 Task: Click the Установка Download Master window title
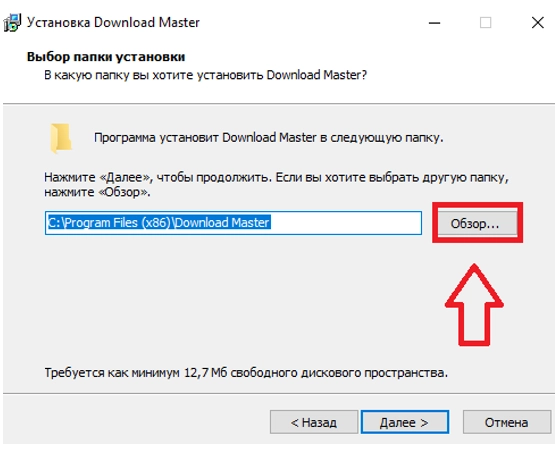[113, 22]
